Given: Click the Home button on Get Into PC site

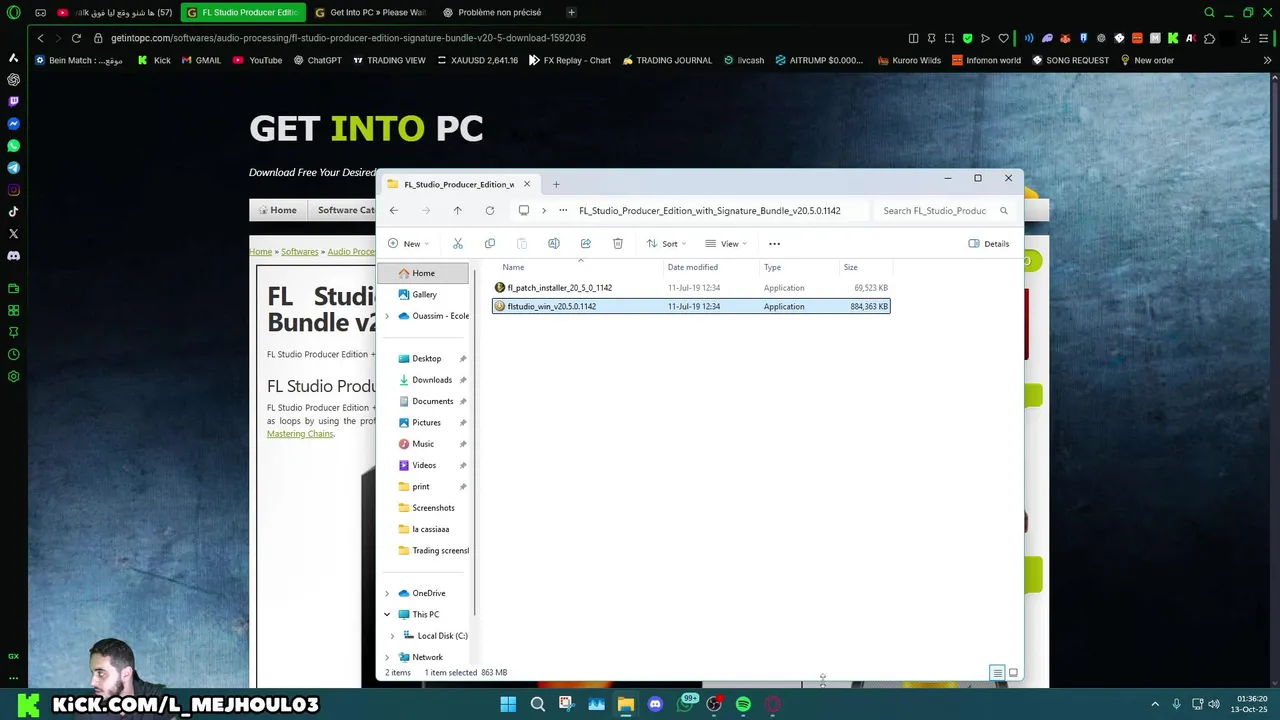Looking at the screenshot, I should pos(277,210).
